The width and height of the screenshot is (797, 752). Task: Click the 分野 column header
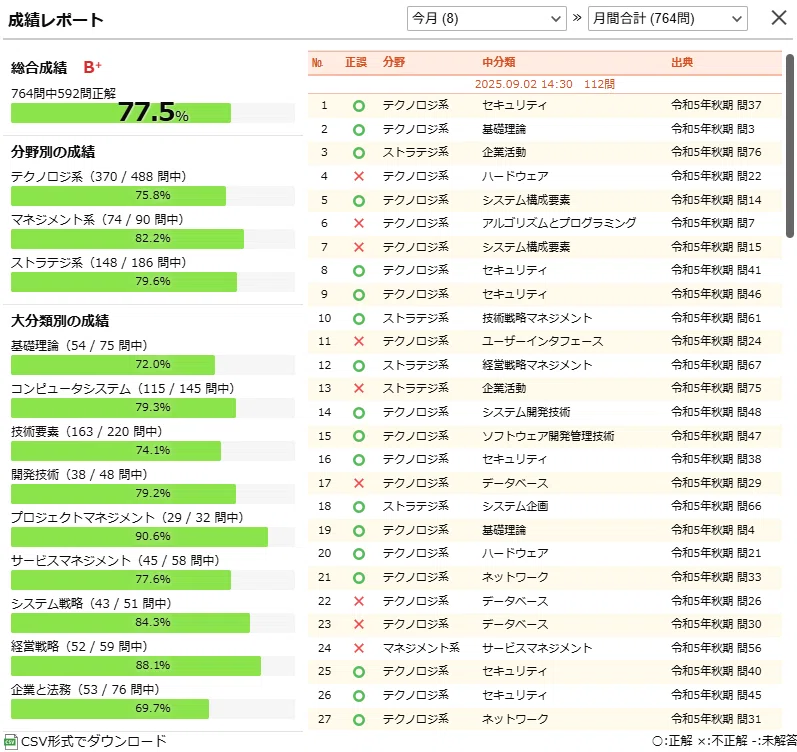point(394,63)
